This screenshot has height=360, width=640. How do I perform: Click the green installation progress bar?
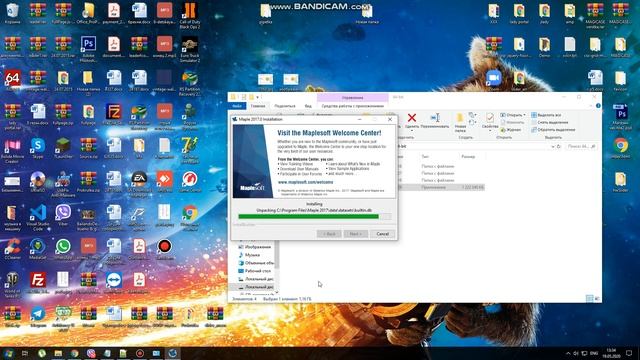pos(314,217)
